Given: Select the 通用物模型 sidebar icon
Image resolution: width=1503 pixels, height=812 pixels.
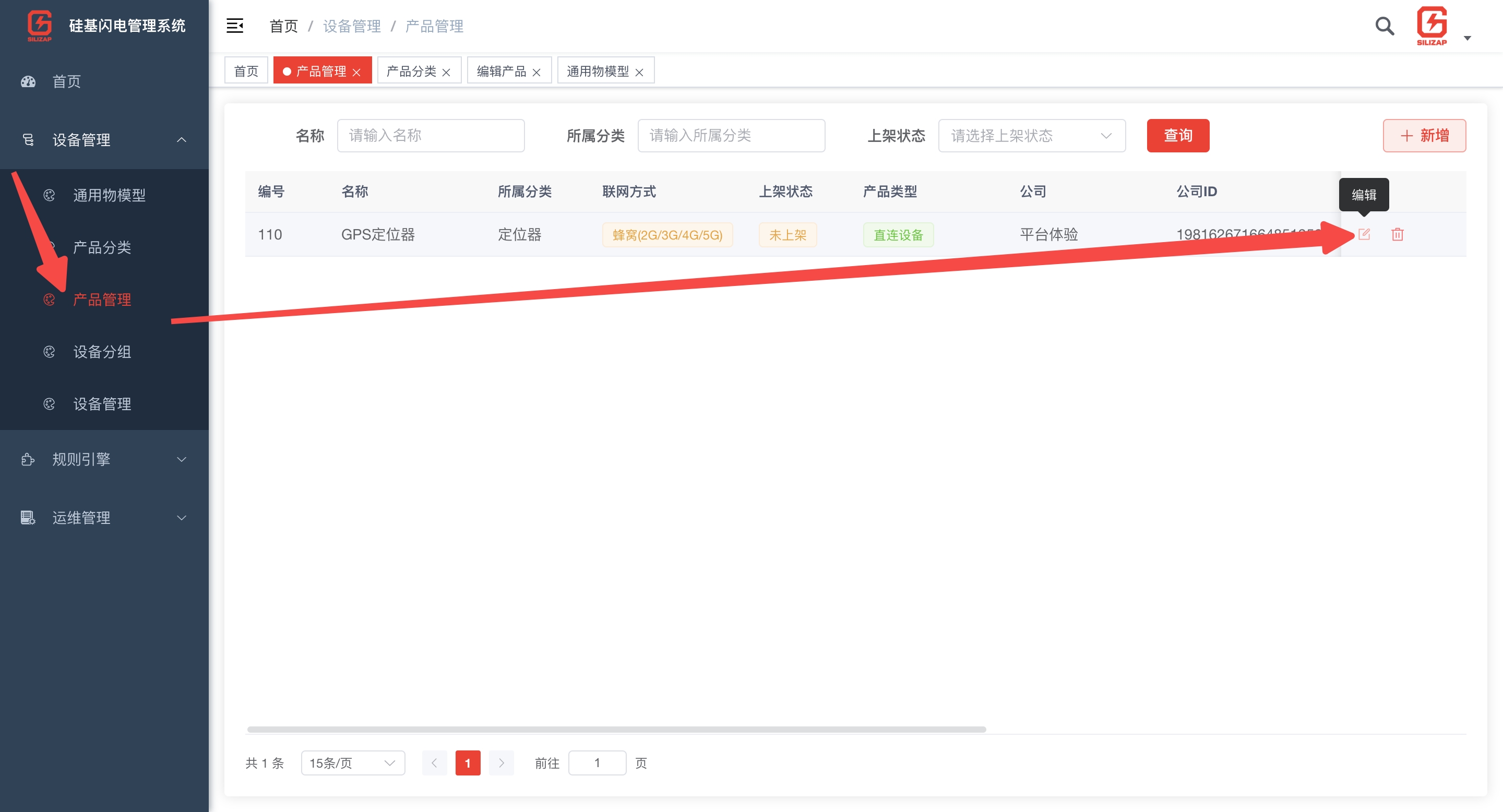Looking at the screenshot, I should point(50,195).
